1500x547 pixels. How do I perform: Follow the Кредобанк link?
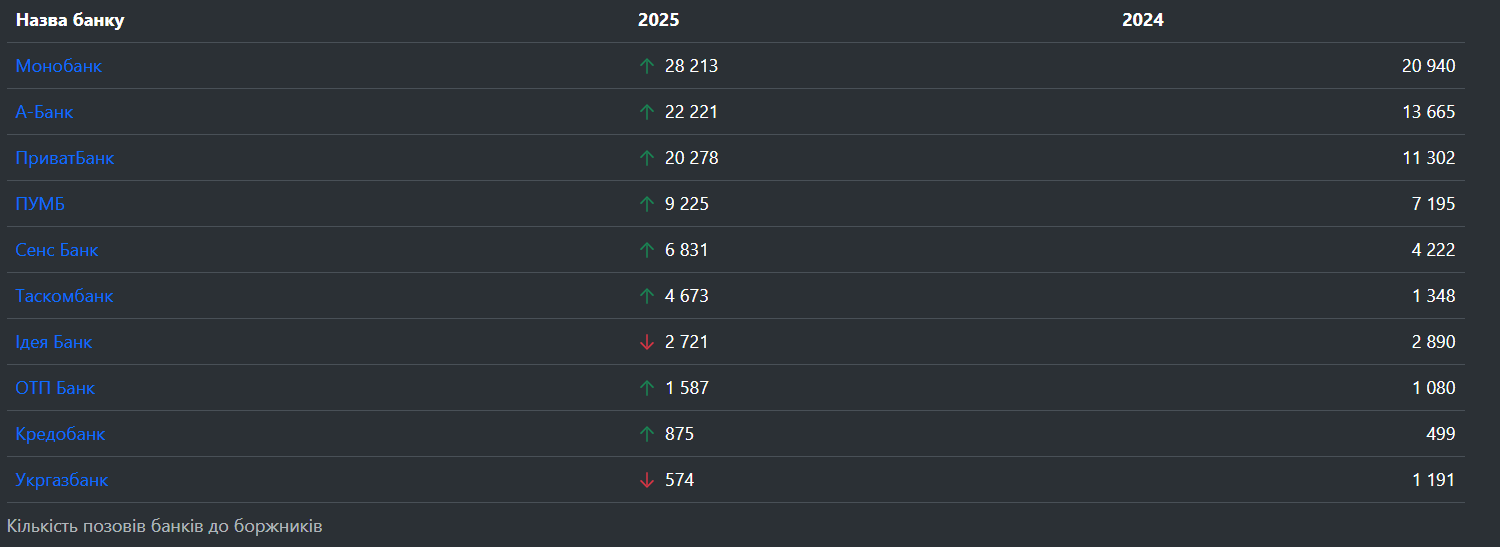point(60,434)
